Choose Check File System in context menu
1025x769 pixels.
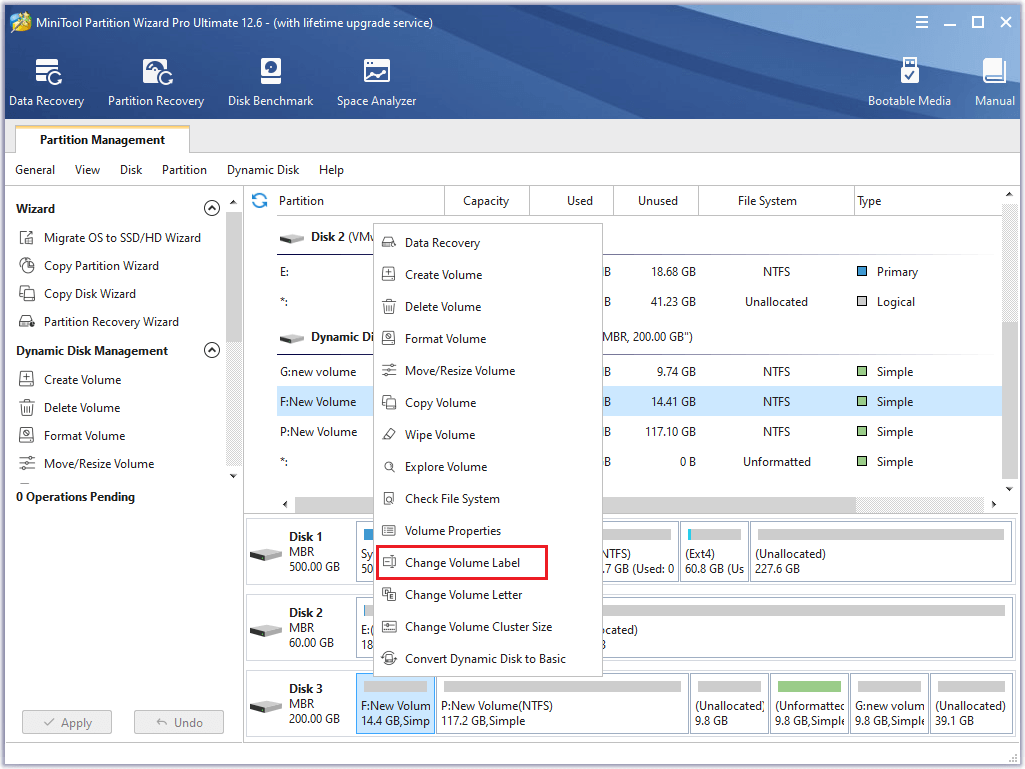click(x=488, y=499)
